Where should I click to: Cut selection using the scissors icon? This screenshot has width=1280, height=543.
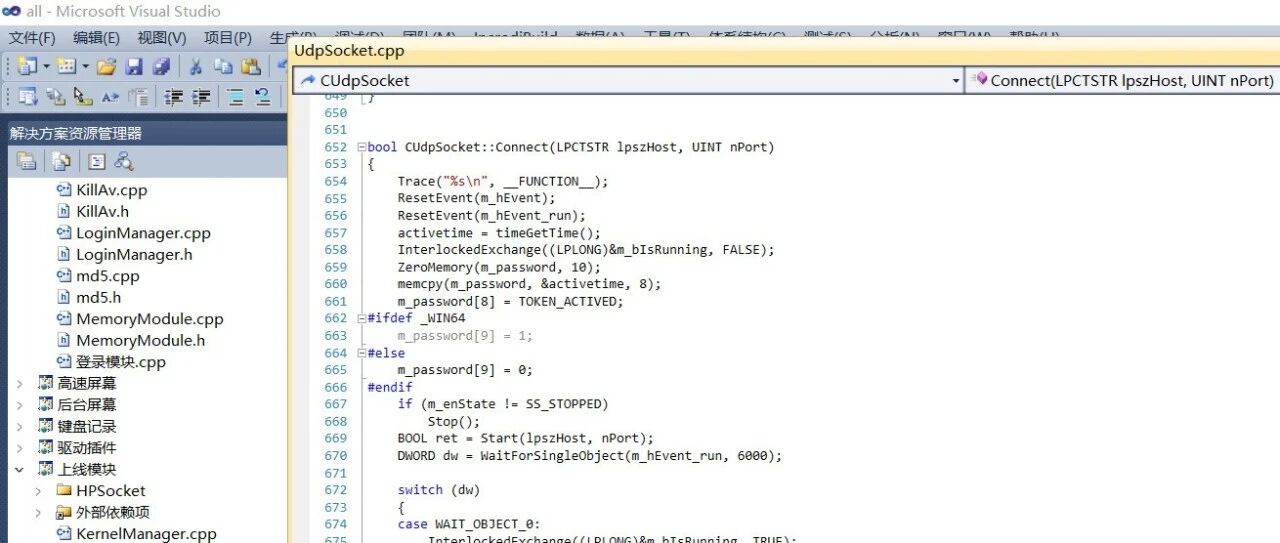[x=195, y=67]
